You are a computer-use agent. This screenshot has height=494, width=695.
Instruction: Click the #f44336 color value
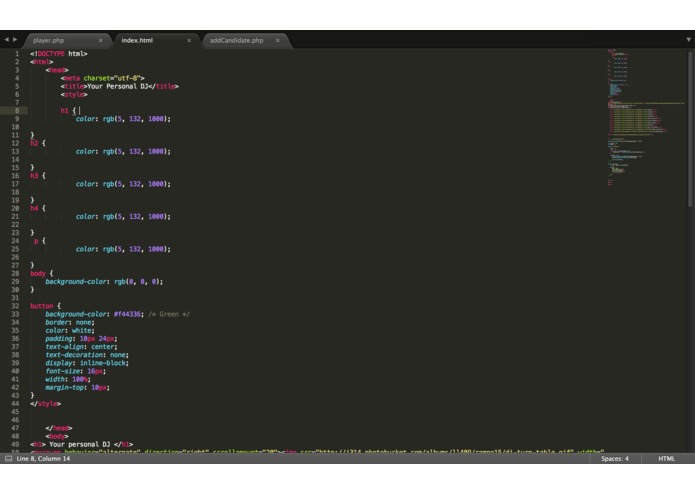[x=127, y=314]
